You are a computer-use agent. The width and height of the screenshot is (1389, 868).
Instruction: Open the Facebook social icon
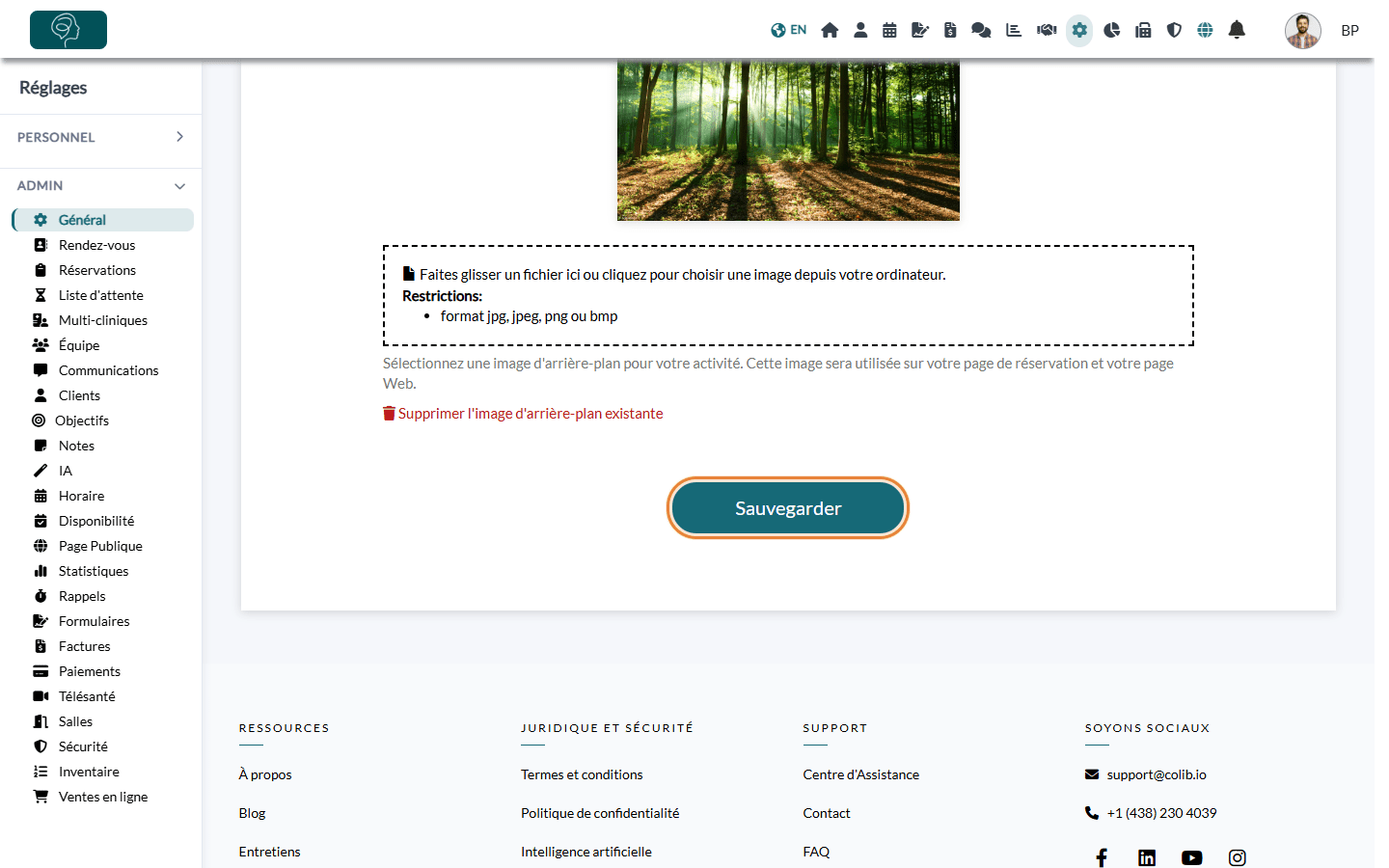click(1102, 857)
